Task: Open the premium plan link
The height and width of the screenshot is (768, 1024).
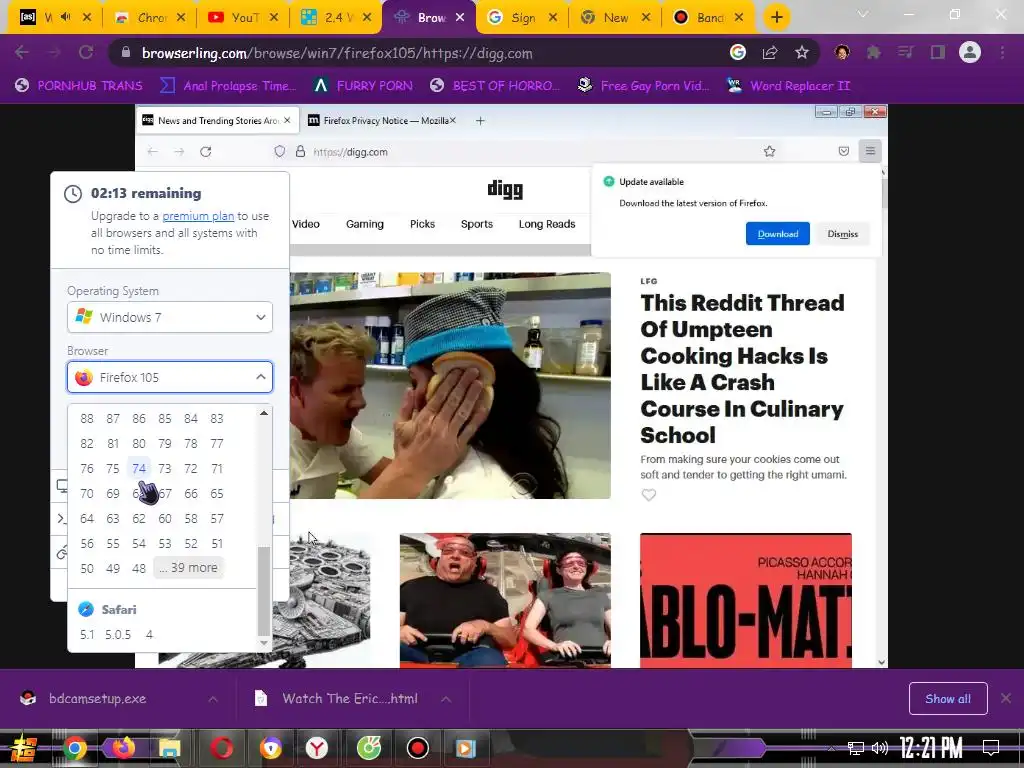Action: coord(198,216)
